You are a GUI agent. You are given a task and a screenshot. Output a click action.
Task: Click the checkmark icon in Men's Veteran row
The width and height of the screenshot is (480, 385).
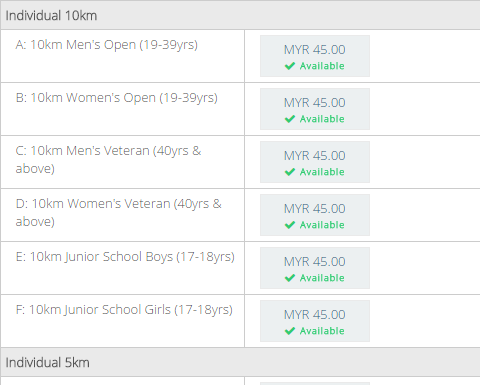[290, 172]
